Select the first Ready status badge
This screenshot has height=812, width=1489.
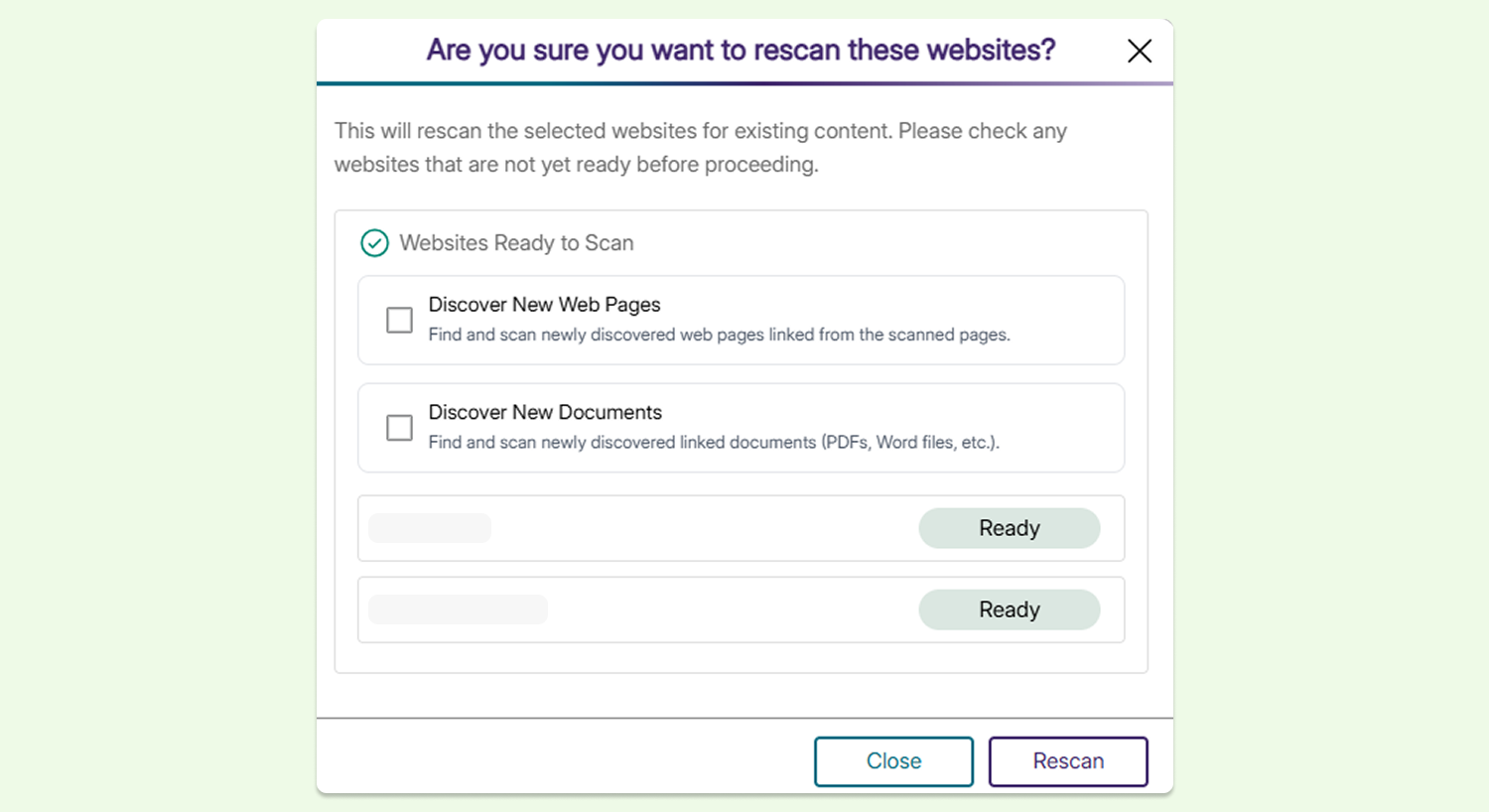(x=1010, y=528)
